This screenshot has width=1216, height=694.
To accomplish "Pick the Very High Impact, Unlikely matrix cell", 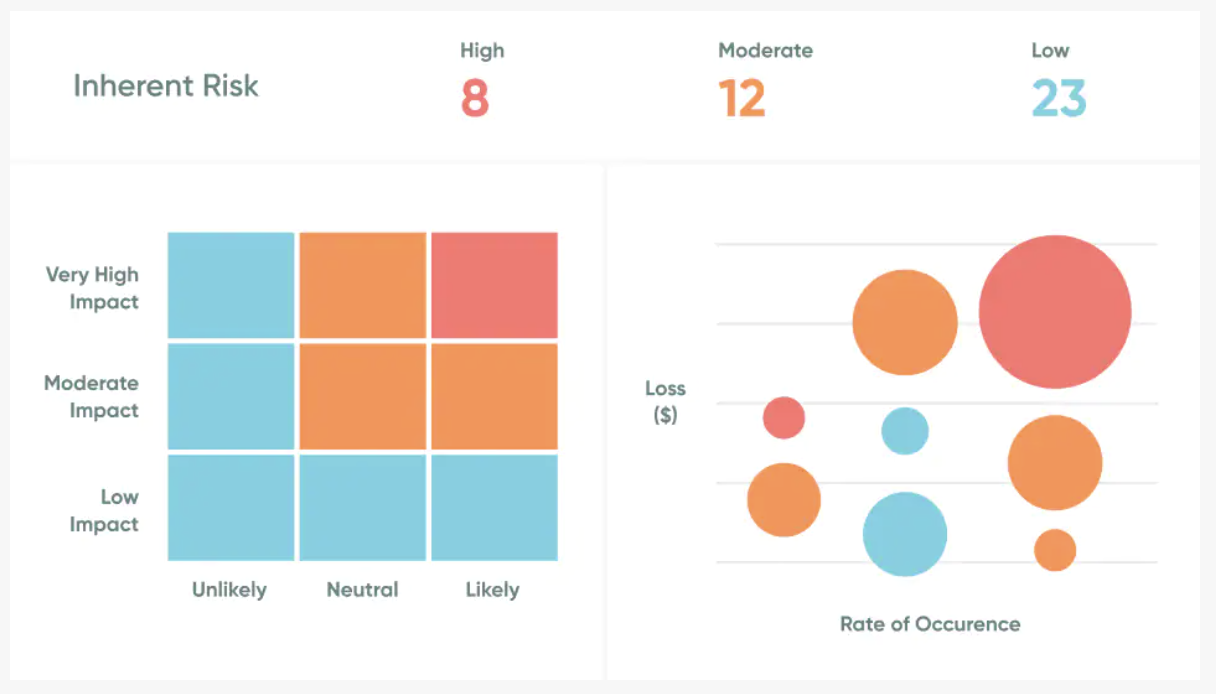I will tap(231, 285).
